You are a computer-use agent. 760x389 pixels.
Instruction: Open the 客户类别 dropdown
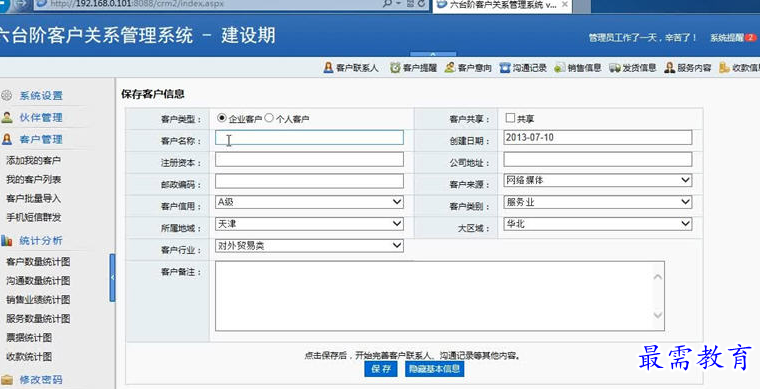[x=598, y=202]
